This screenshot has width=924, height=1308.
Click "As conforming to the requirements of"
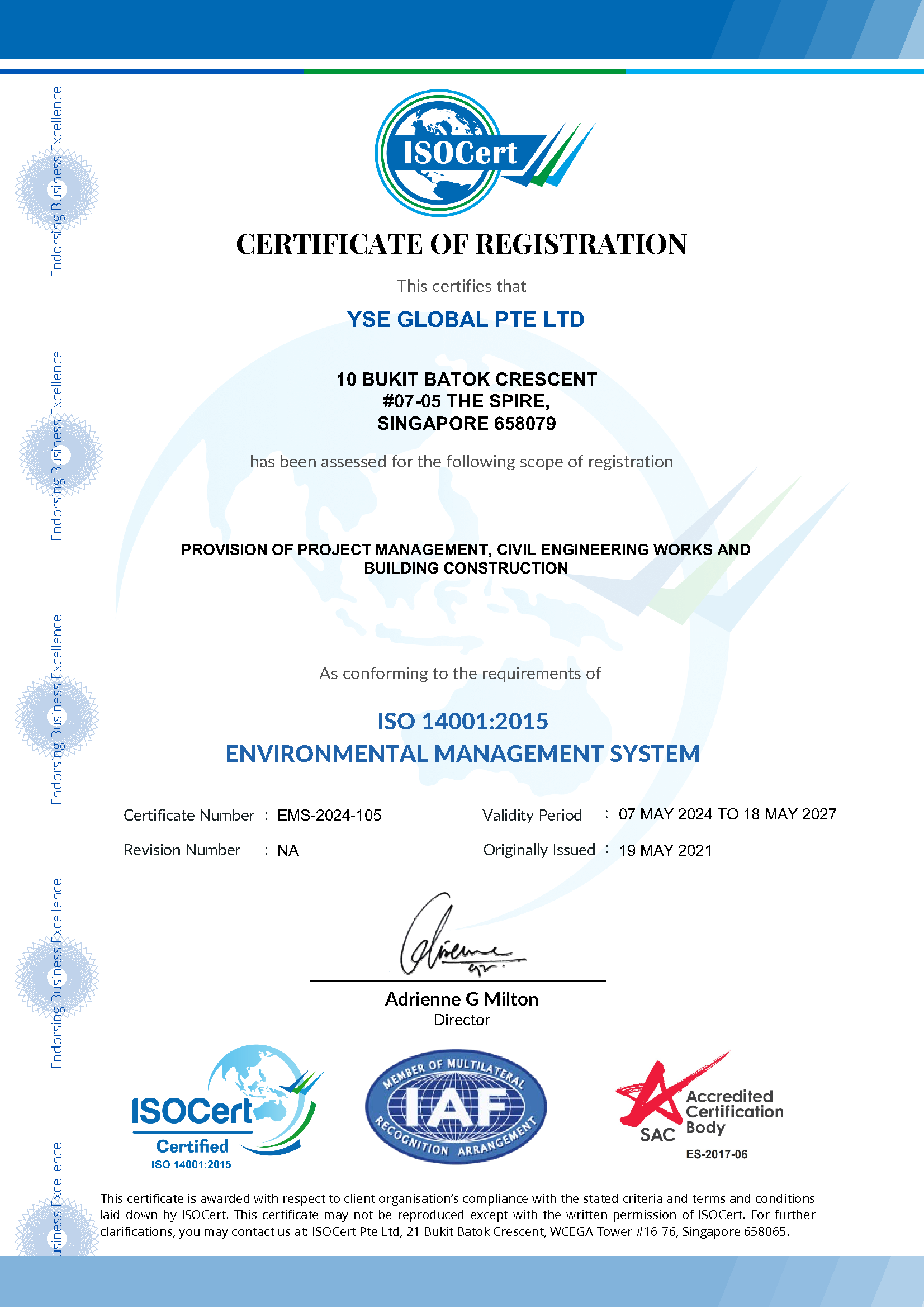459,674
